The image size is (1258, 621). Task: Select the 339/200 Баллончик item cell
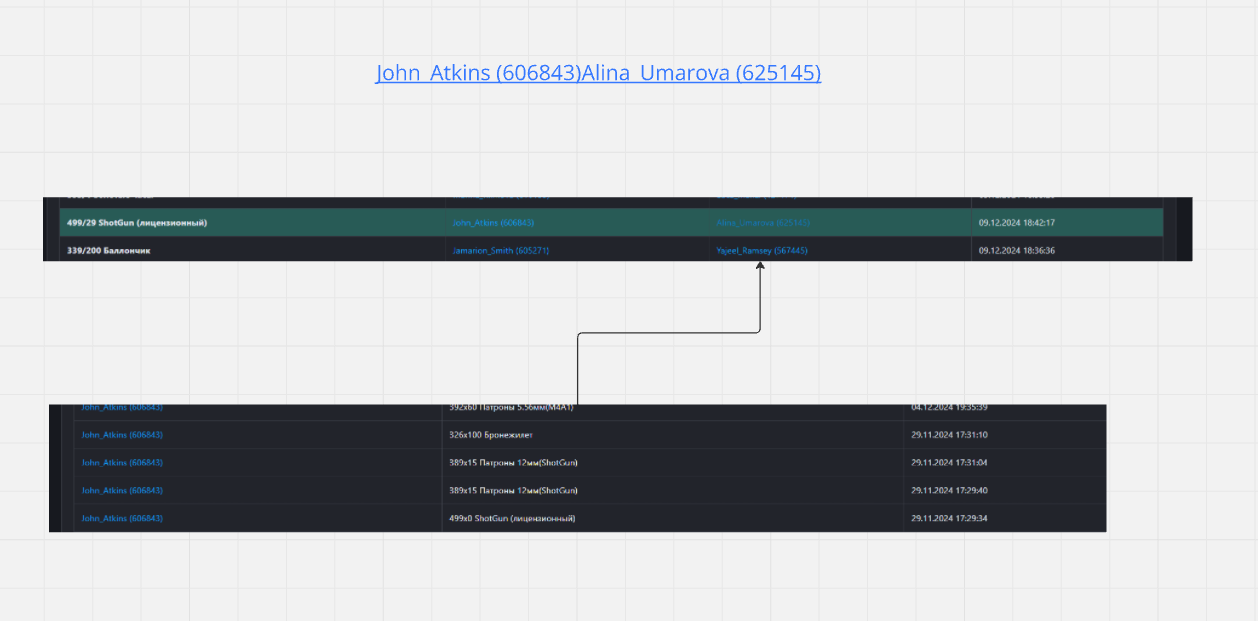click(x=108, y=251)
